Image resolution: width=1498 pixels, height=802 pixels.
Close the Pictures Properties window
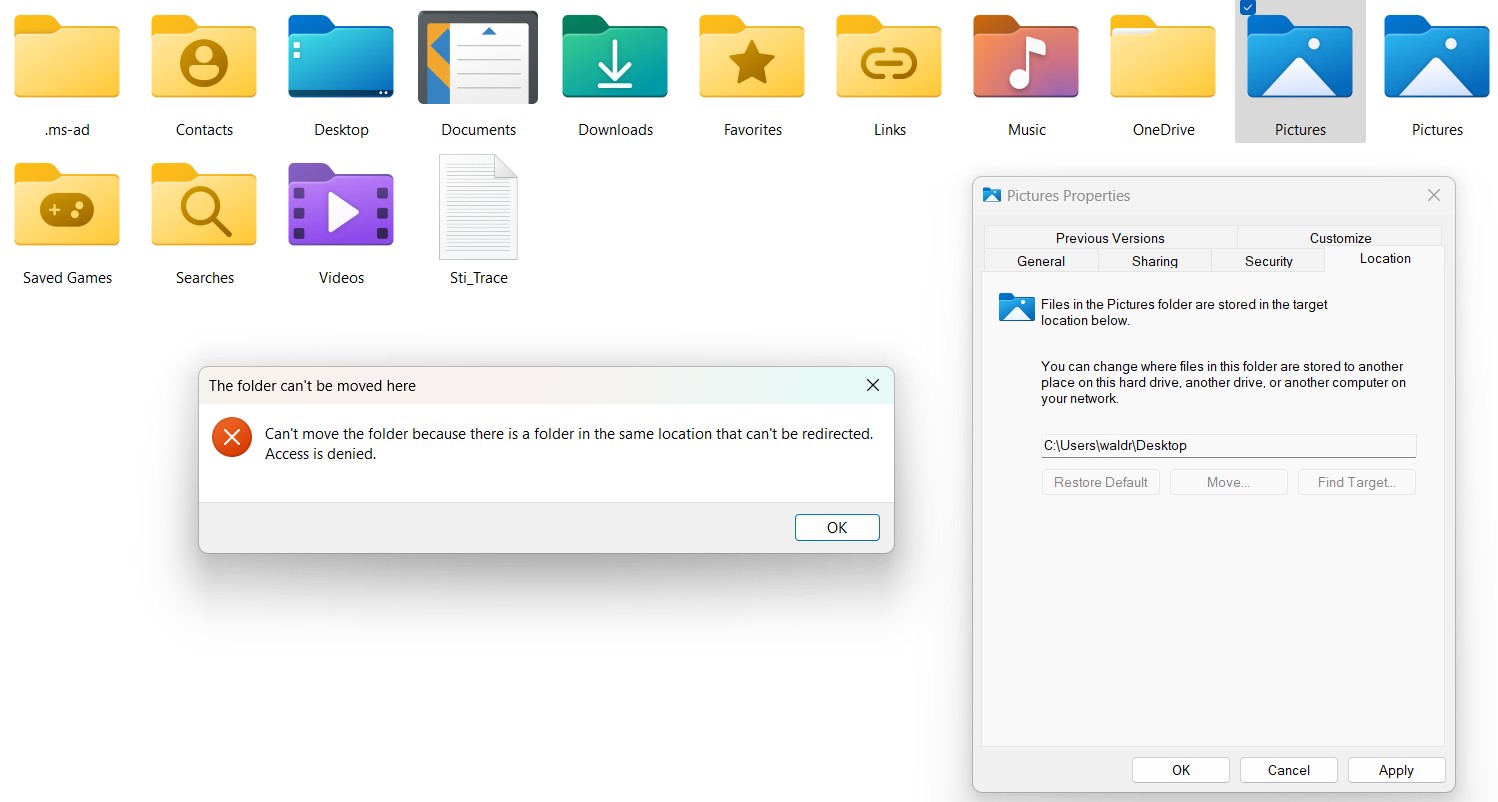click(1434, 195)
